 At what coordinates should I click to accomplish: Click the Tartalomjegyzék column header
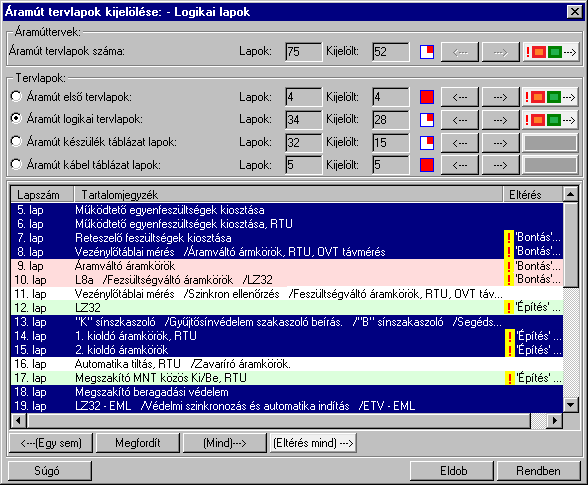[288, 194]
